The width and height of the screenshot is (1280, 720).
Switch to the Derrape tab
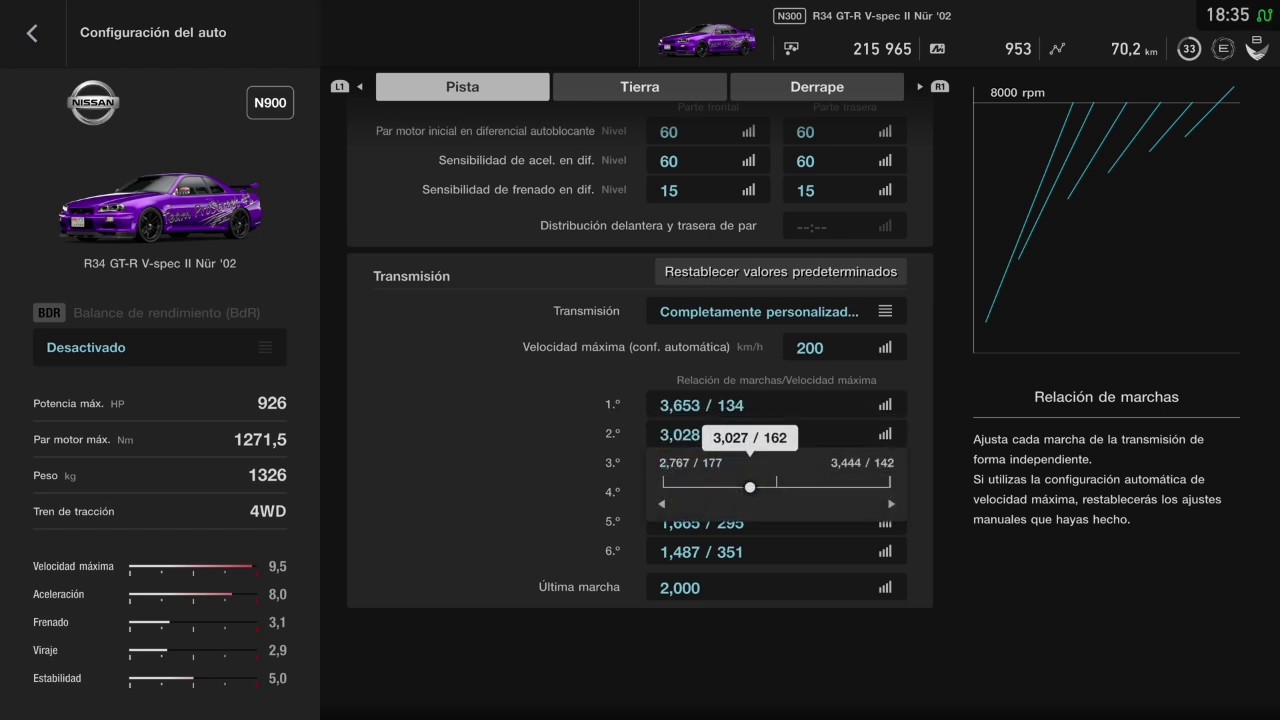tap(817, 87)
